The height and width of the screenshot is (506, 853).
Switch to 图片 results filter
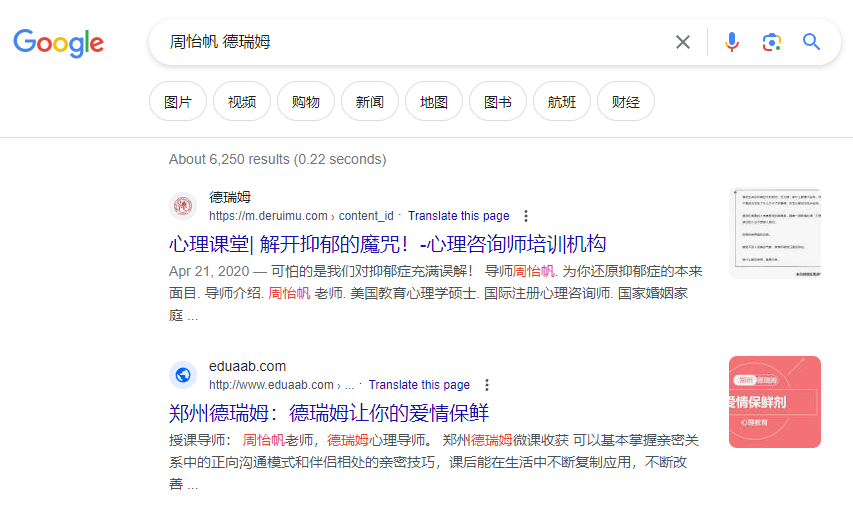pos(178,101)
